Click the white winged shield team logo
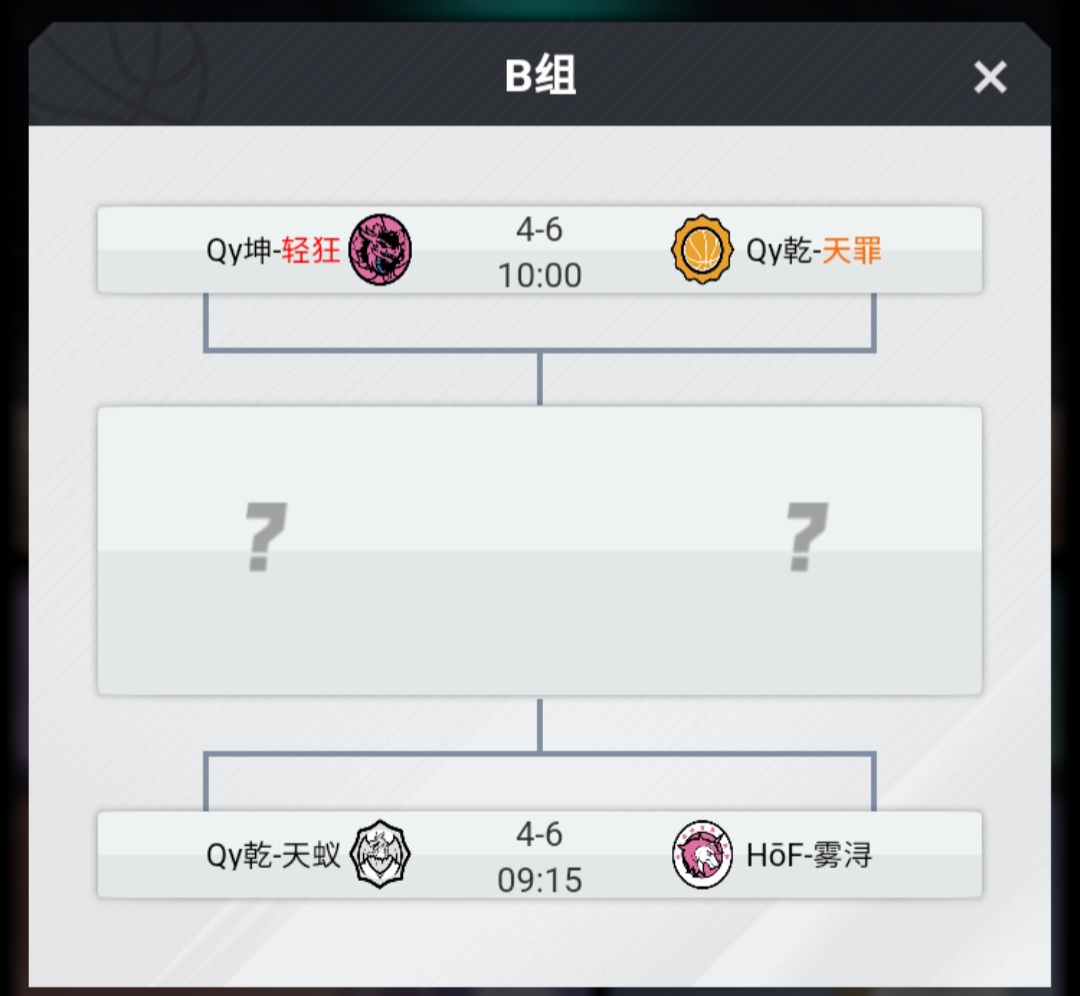This screenshot has height=996, width=1080. tap(380, 854)
